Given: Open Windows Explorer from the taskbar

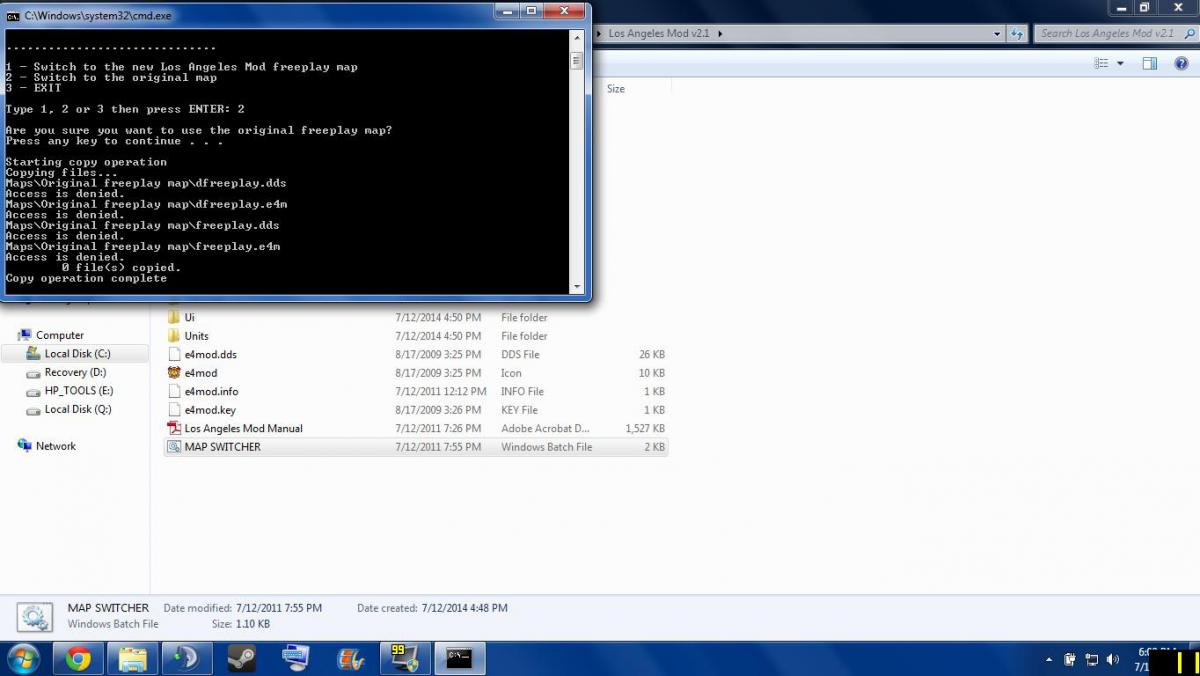Looking at the screenshot, I should coord(132,658).
